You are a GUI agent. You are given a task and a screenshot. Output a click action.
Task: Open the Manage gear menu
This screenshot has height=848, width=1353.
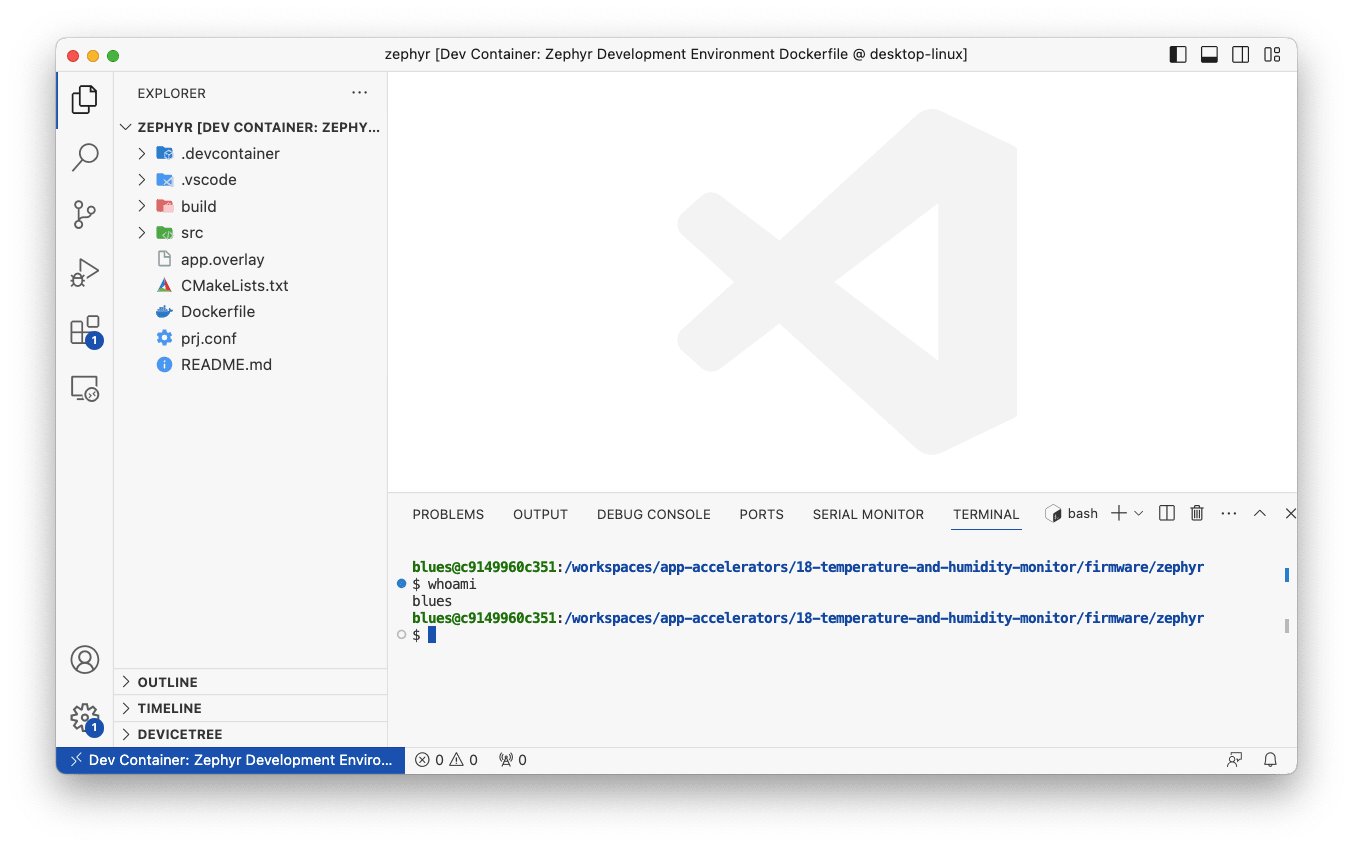(x=85, y=718)
